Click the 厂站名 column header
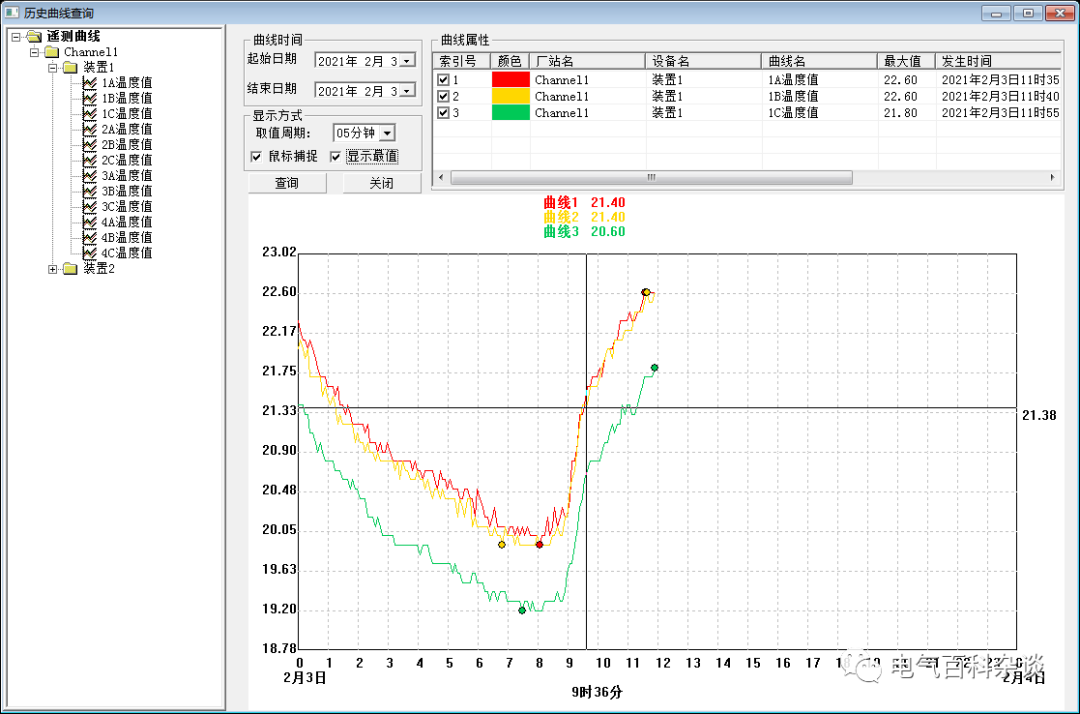 coord(588,61)
